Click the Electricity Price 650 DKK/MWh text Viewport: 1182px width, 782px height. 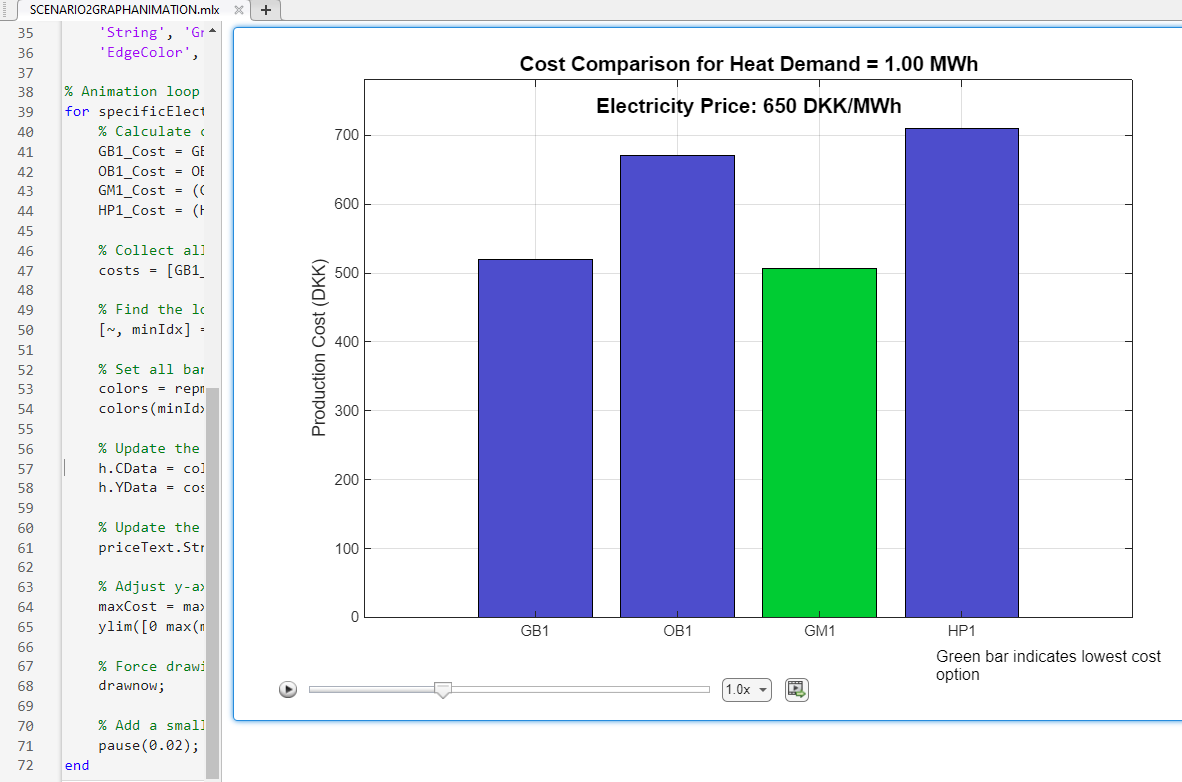click(x=748, y=106)
